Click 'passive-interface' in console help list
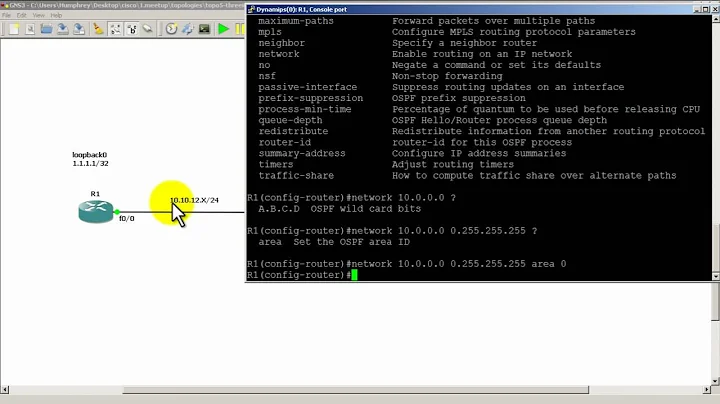The image size is (720, 404). click(x=307, y=87)
